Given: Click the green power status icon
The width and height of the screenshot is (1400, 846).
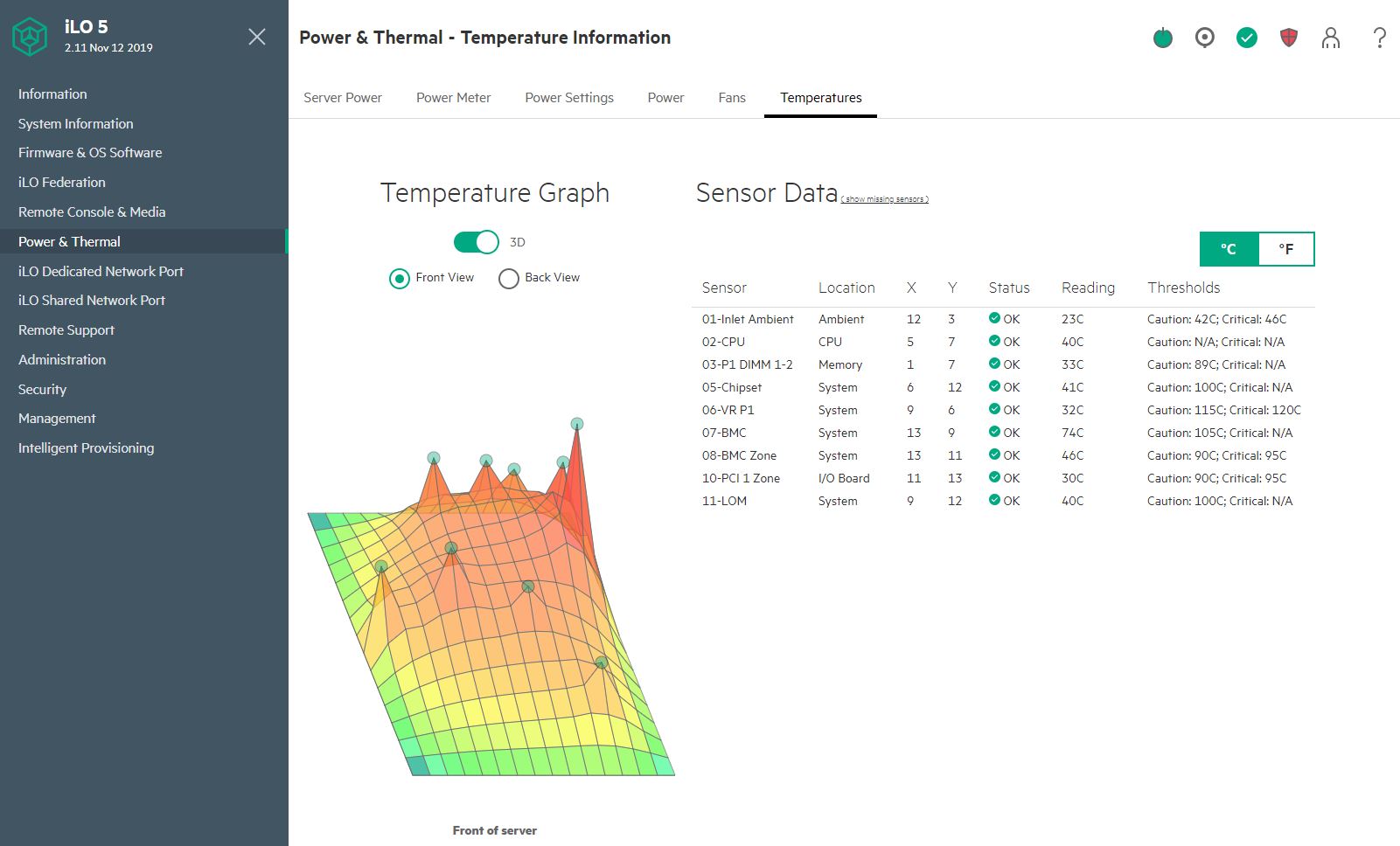Looking at the screenshot, I should click(x=1162, y=38).
